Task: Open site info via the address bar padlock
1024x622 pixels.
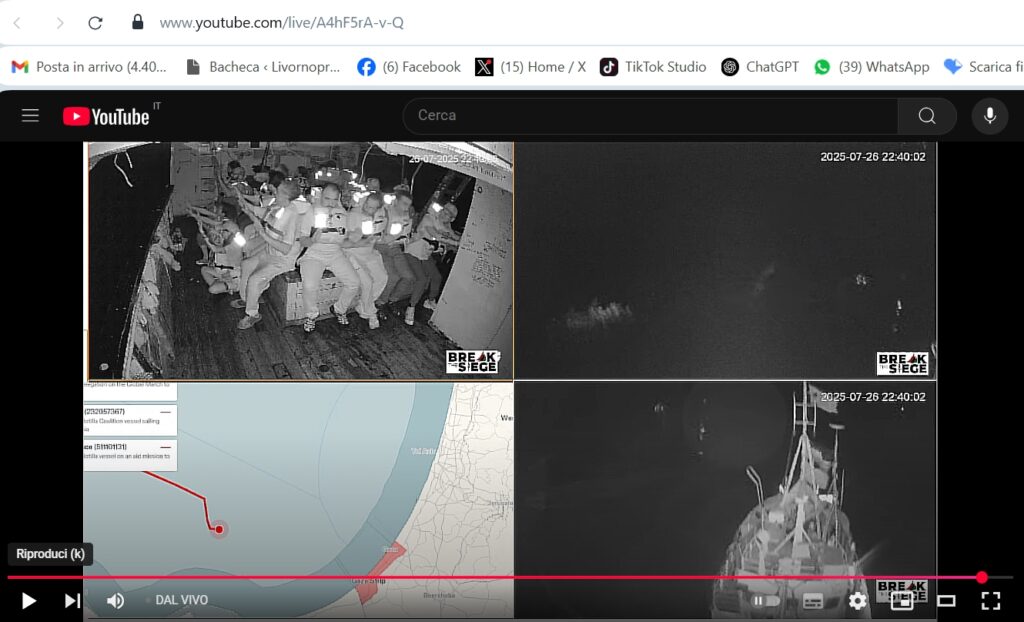Action: tap(135, 21)
